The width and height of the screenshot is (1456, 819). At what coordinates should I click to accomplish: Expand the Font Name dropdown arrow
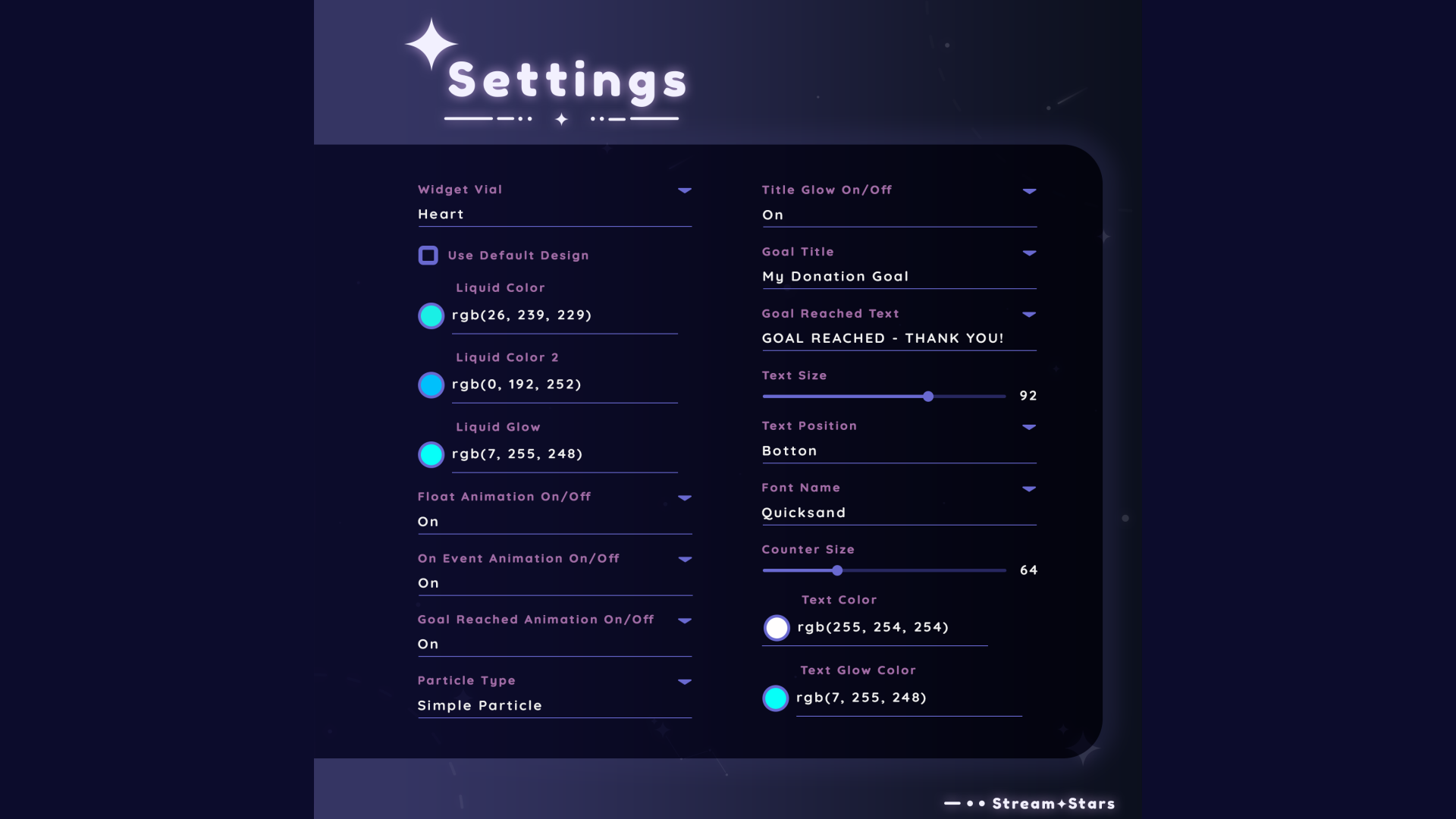click(x=1029, y=489)
